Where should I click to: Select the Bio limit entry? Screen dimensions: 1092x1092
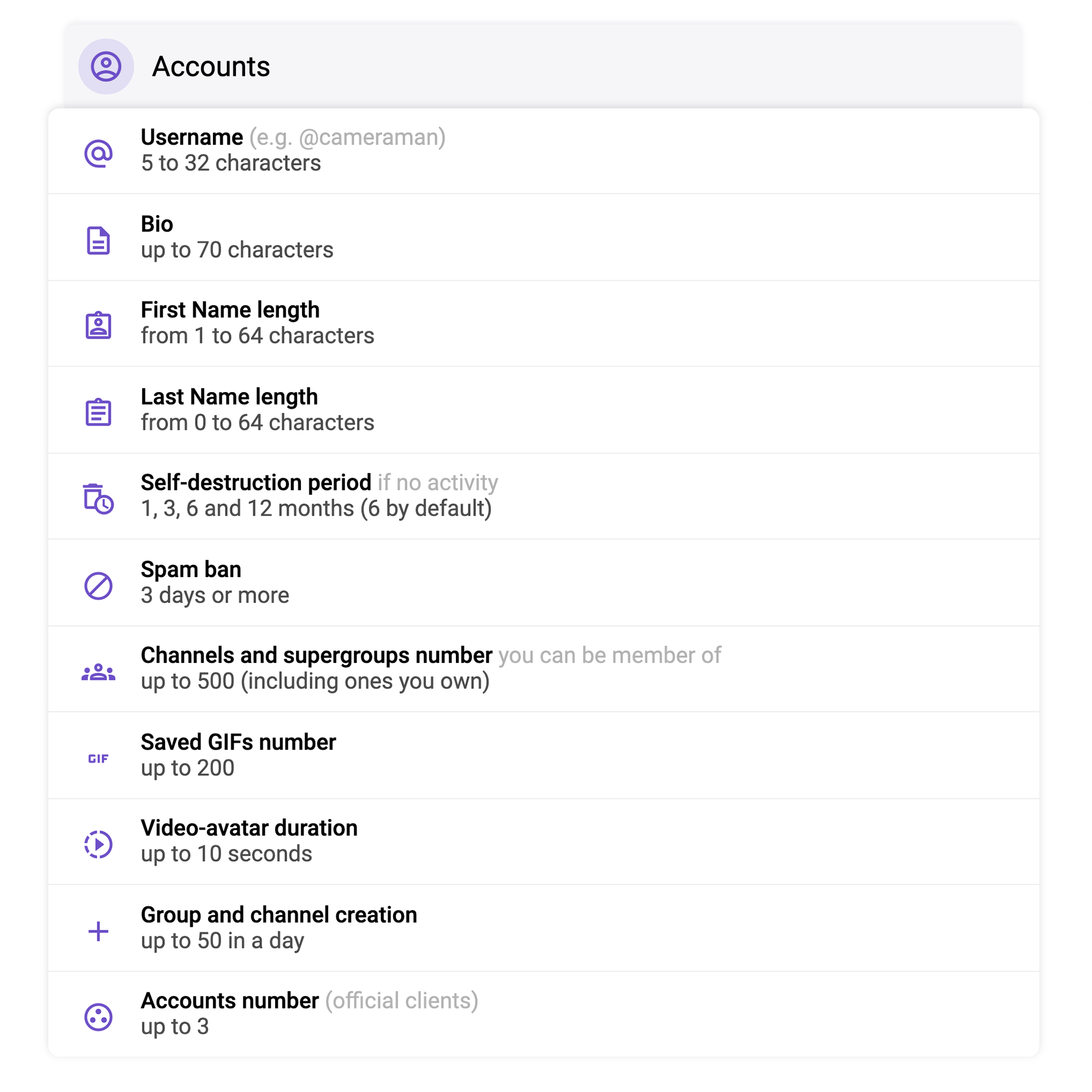coord(543,238)
